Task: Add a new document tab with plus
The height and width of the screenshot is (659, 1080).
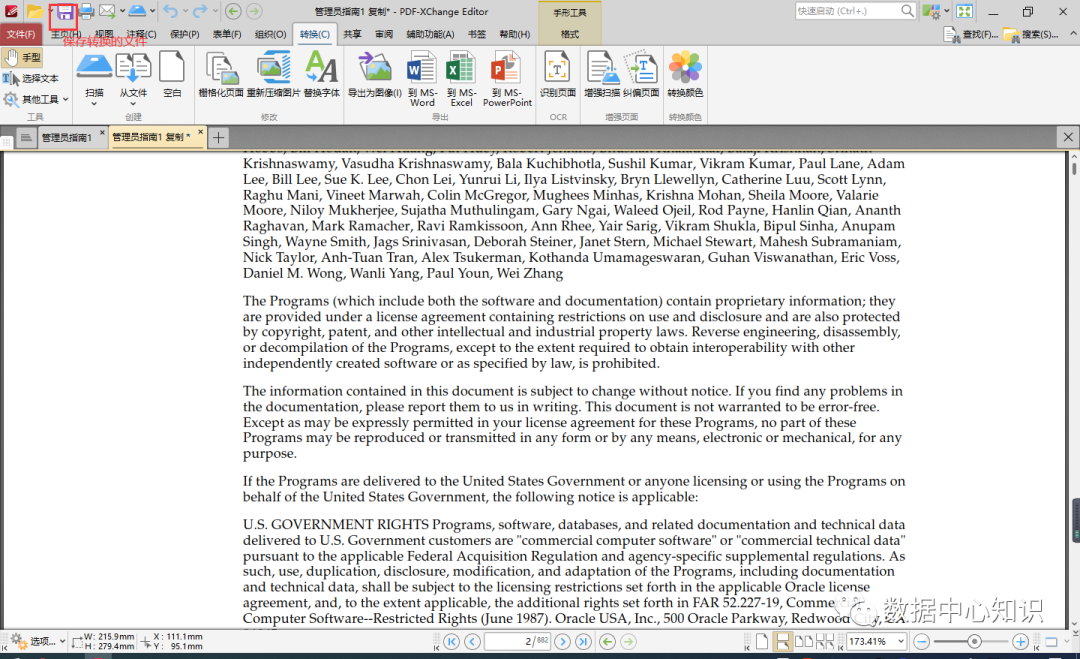Action: pyautogui.click(x=218, y=138)
